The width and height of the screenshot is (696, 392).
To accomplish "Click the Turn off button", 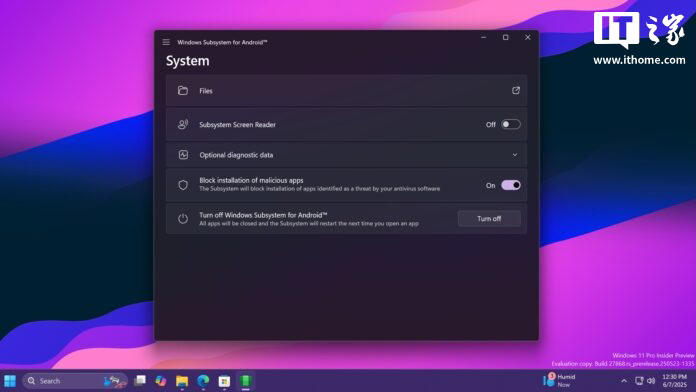I will (489, 218).
